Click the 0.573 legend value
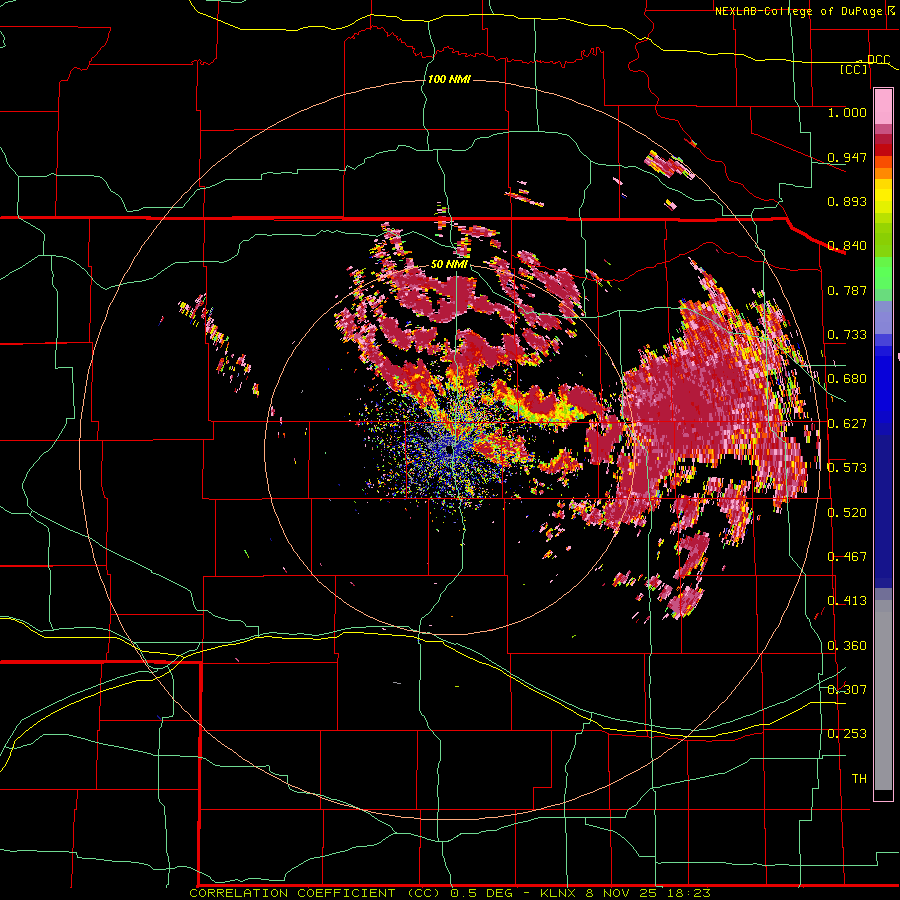900x900 pixels. pyautogui.click(x=847, y=468)
